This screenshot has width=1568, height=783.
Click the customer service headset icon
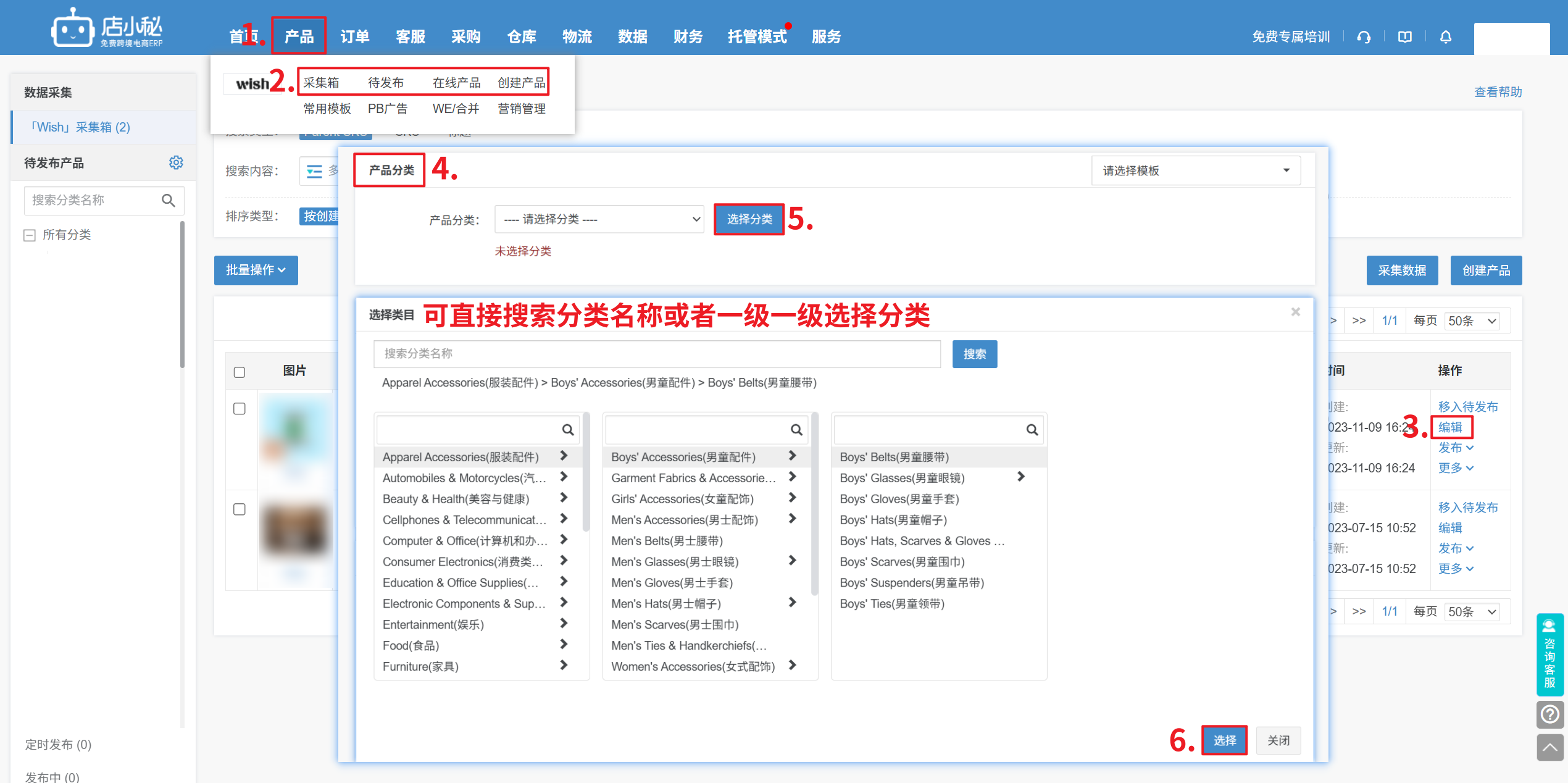coord(1364,37)
